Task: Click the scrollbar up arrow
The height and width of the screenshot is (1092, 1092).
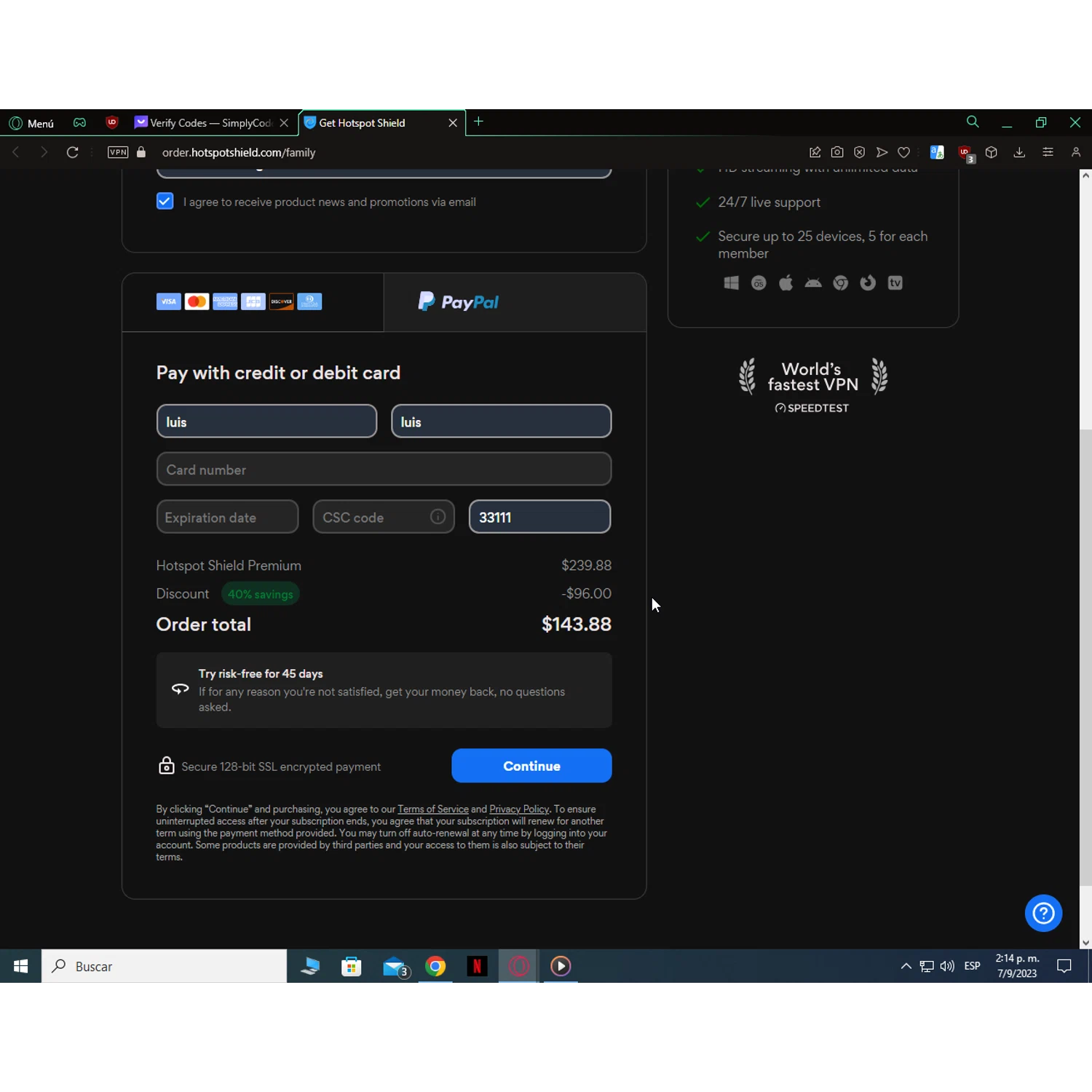Action: pyautogui.click(x=1085, y=175)
